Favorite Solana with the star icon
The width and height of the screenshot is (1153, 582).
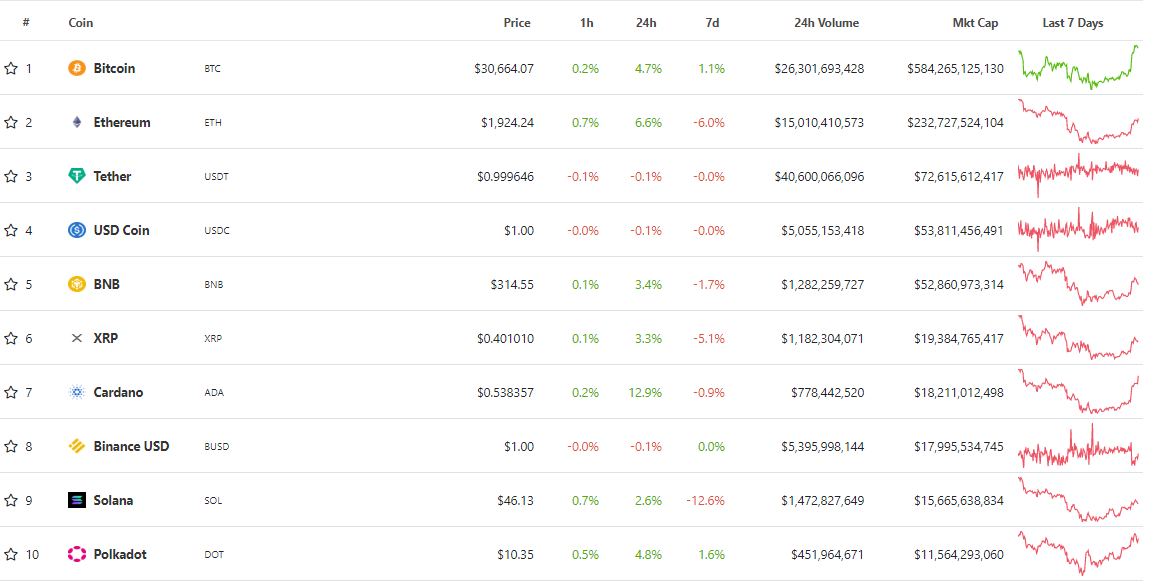pyautogui.click(x=11, y=500)
